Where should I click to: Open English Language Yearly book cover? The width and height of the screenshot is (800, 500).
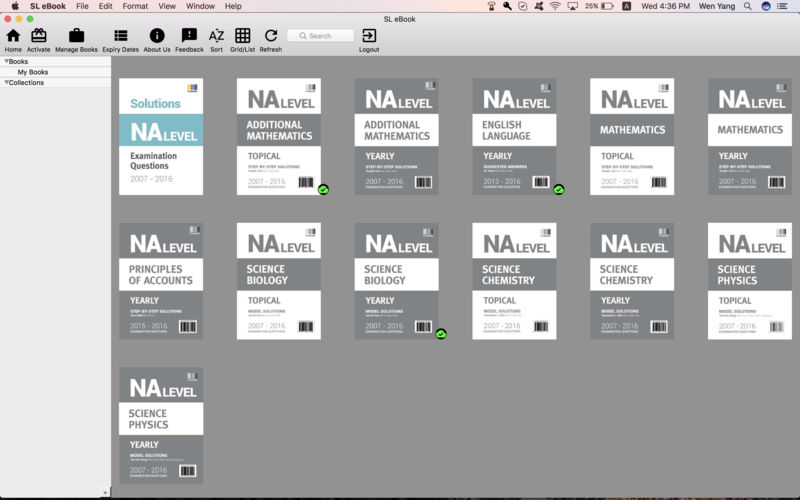514,136
